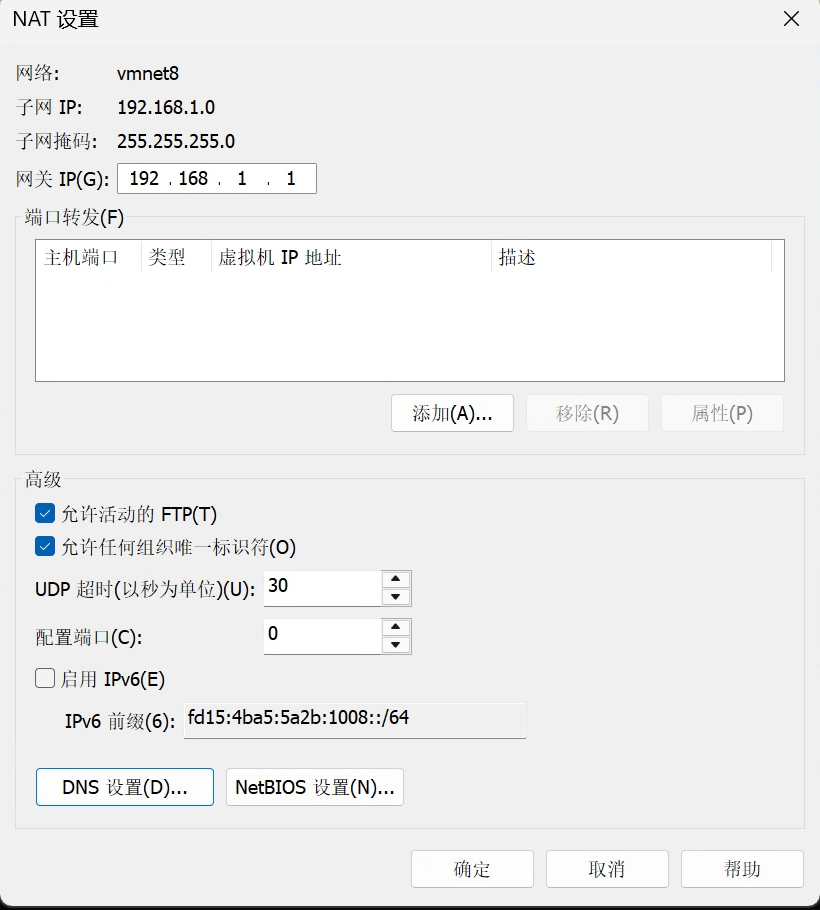Click the IPv6 前缀 field
820x910 pixels.
pyautogui.click(x=355, y=720)
